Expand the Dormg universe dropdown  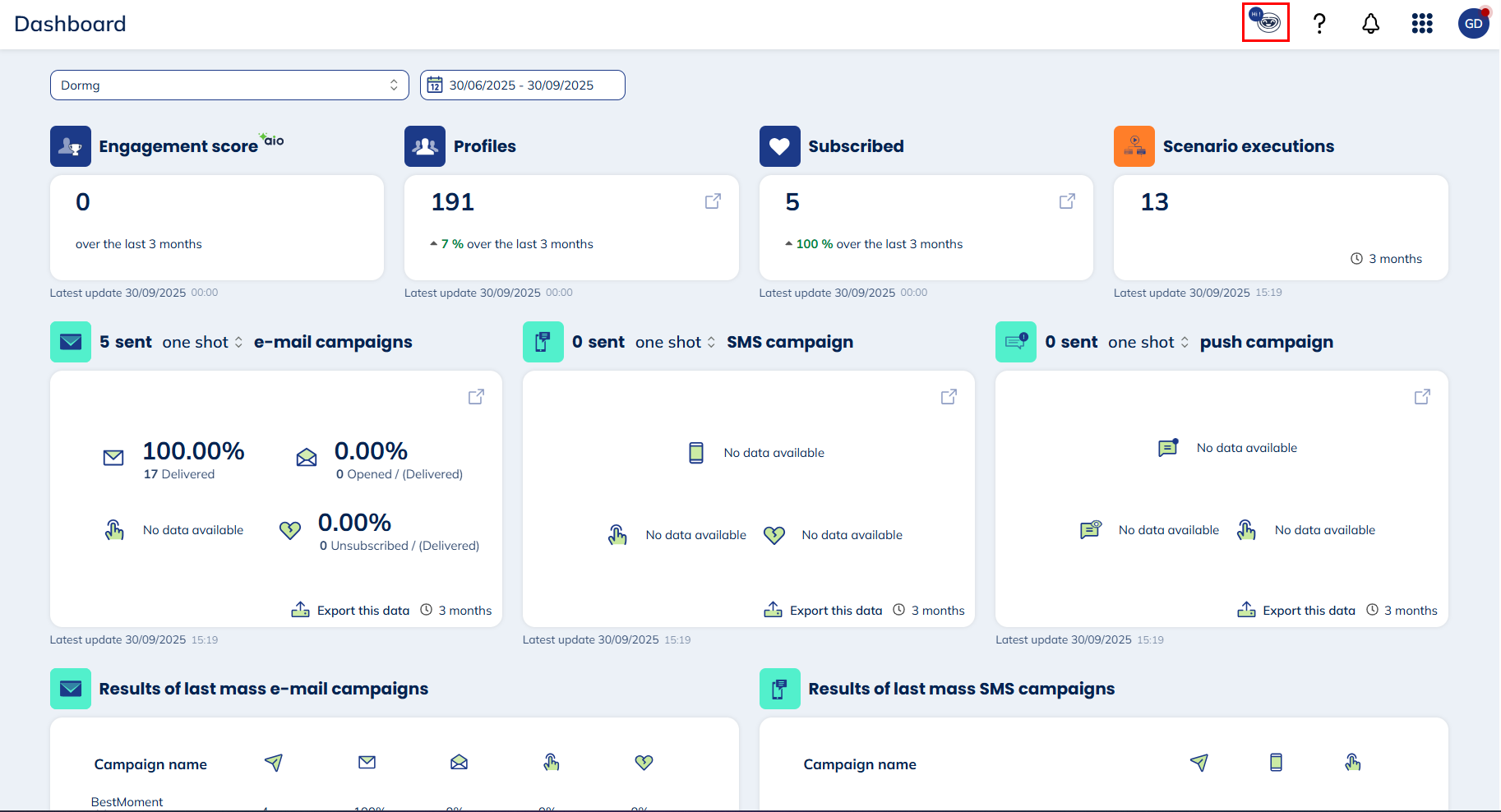[x=229, y=85]
